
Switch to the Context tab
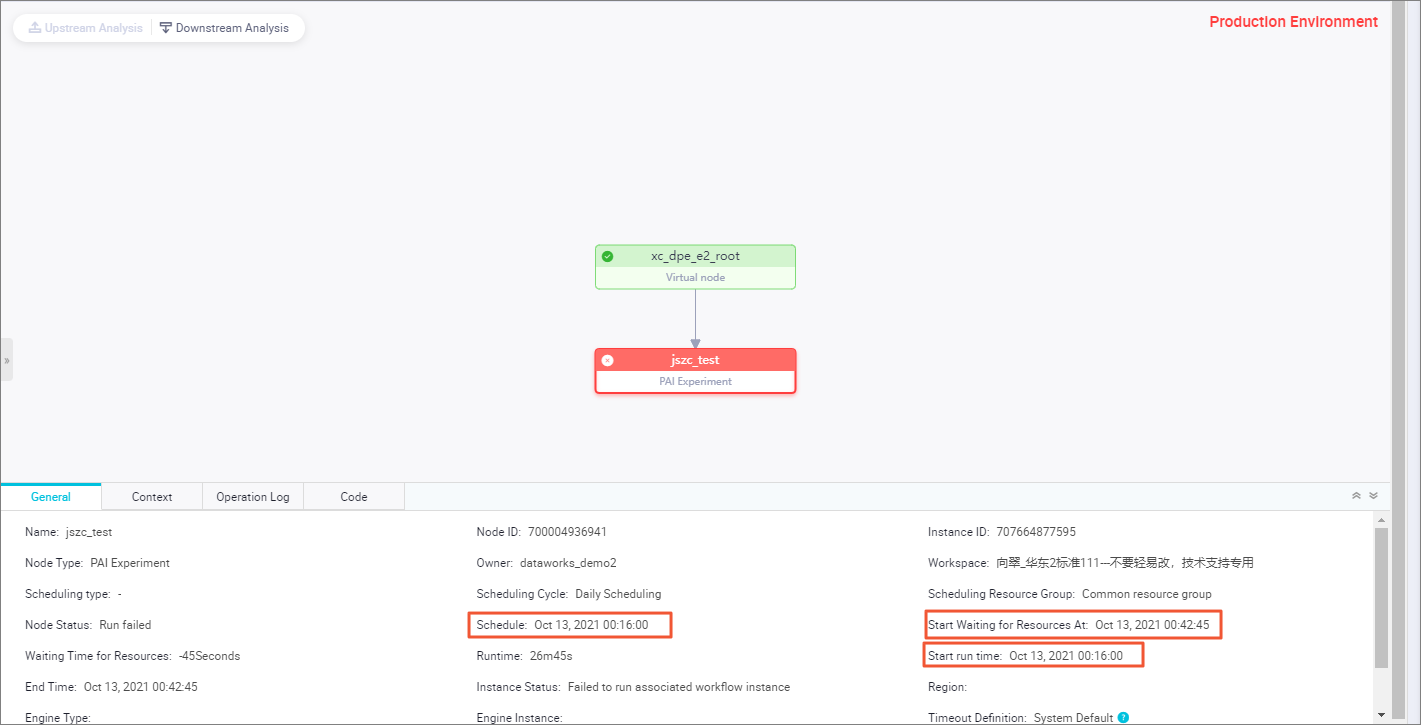(152, 497)
